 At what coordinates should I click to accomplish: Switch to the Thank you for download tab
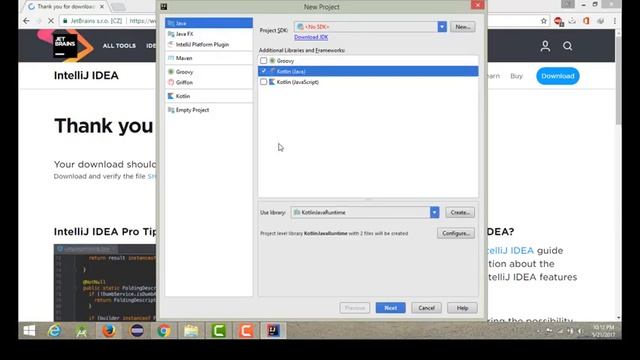point(65,7)
